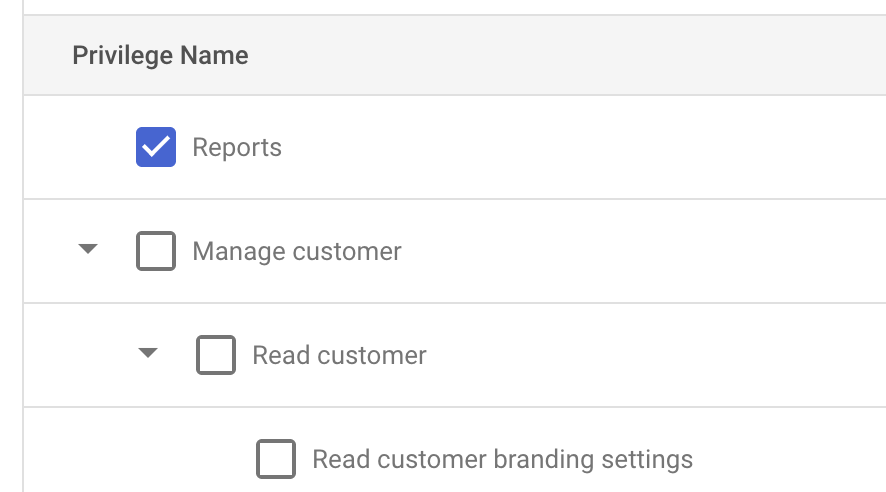Select the Manage customer label text
This screenshot has height=492, width=886.
pos(297,251)
